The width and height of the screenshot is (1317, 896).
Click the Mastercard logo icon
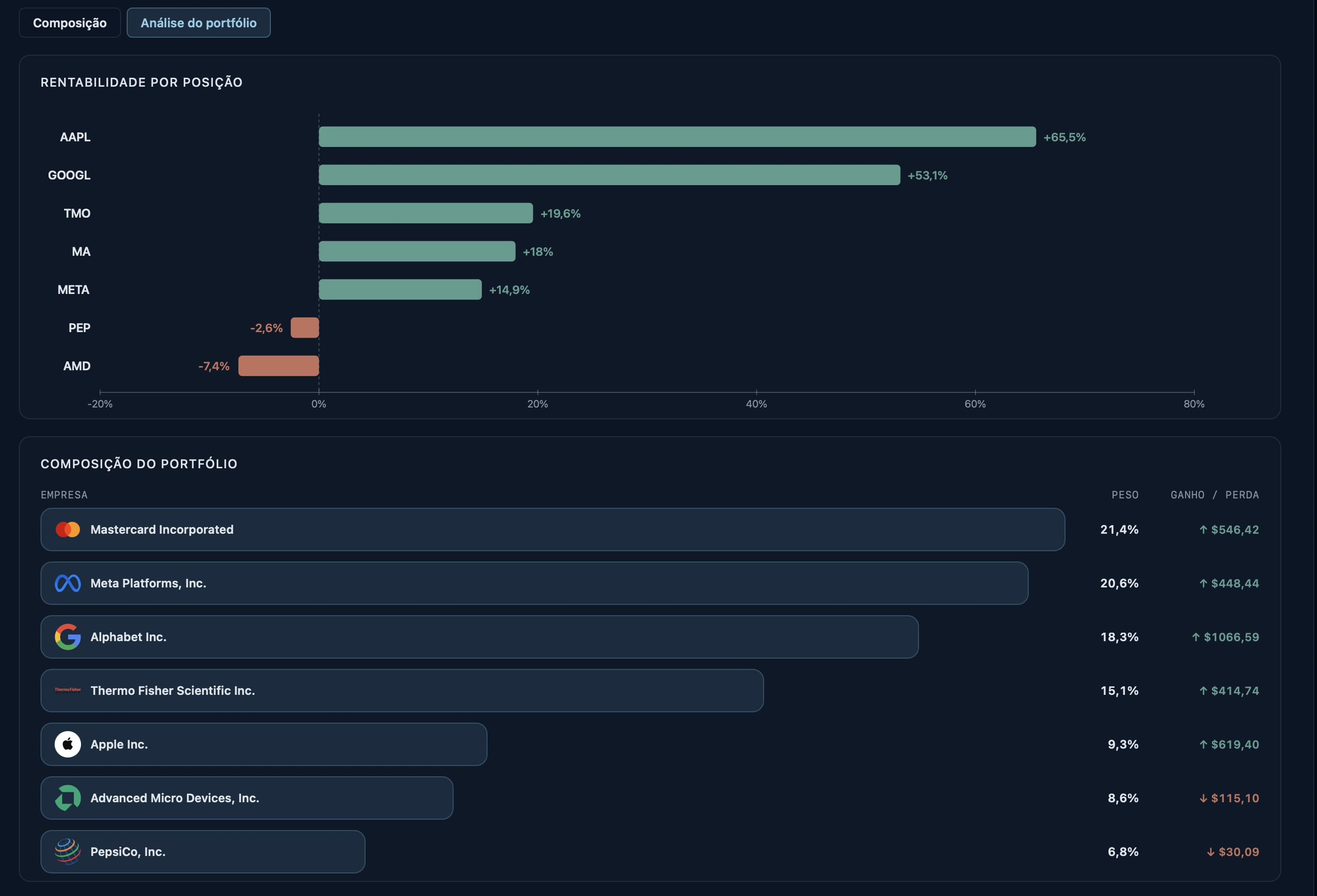tap(67, 529)
